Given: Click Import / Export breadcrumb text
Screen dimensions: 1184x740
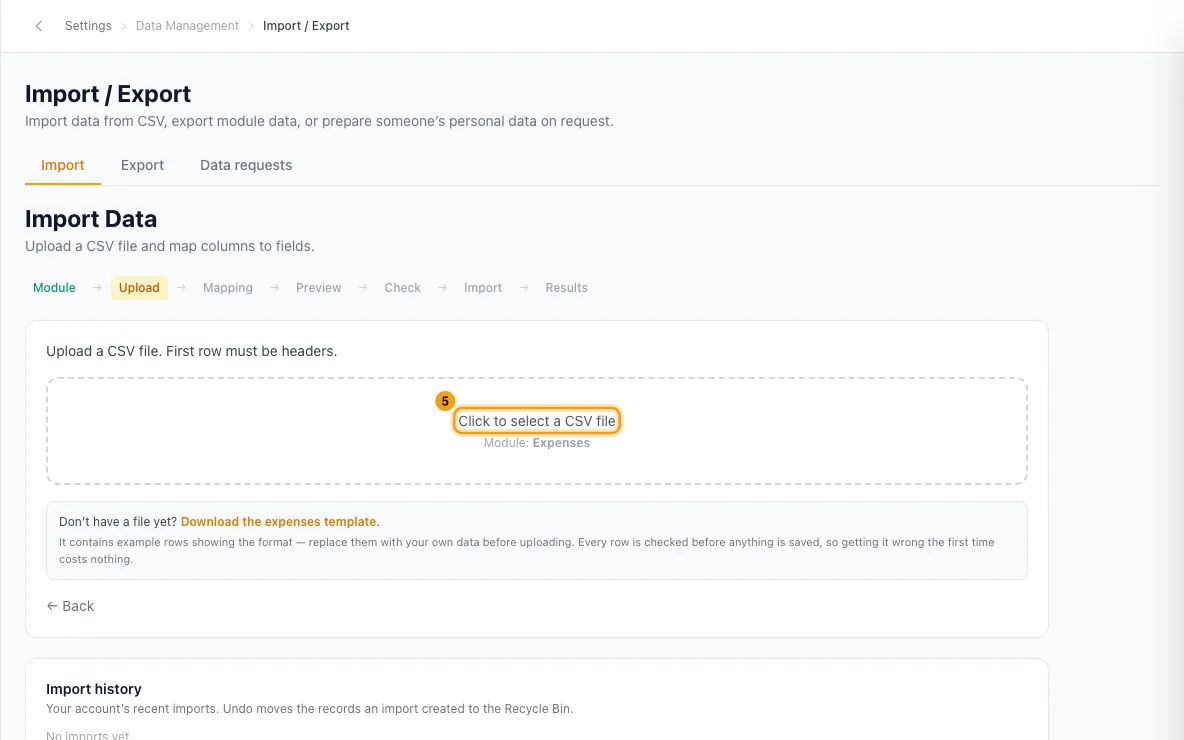Looking at the screenshot, I should 306,26.
